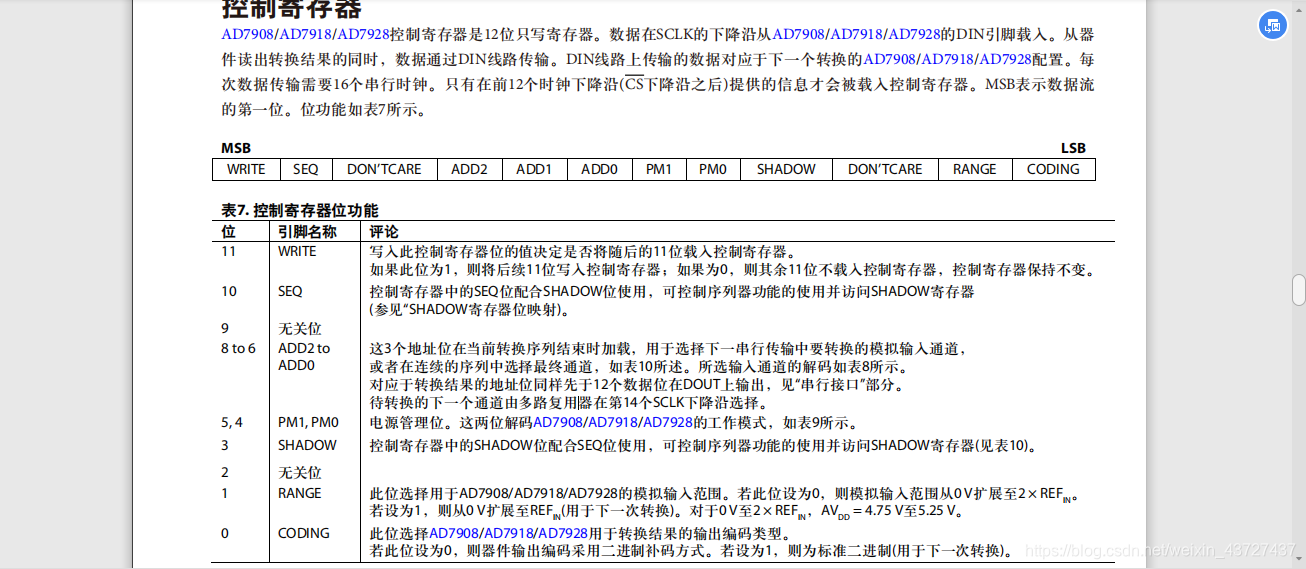Click bit number 11 in table
1306x569 pixels.
click(x=228, y=251)
